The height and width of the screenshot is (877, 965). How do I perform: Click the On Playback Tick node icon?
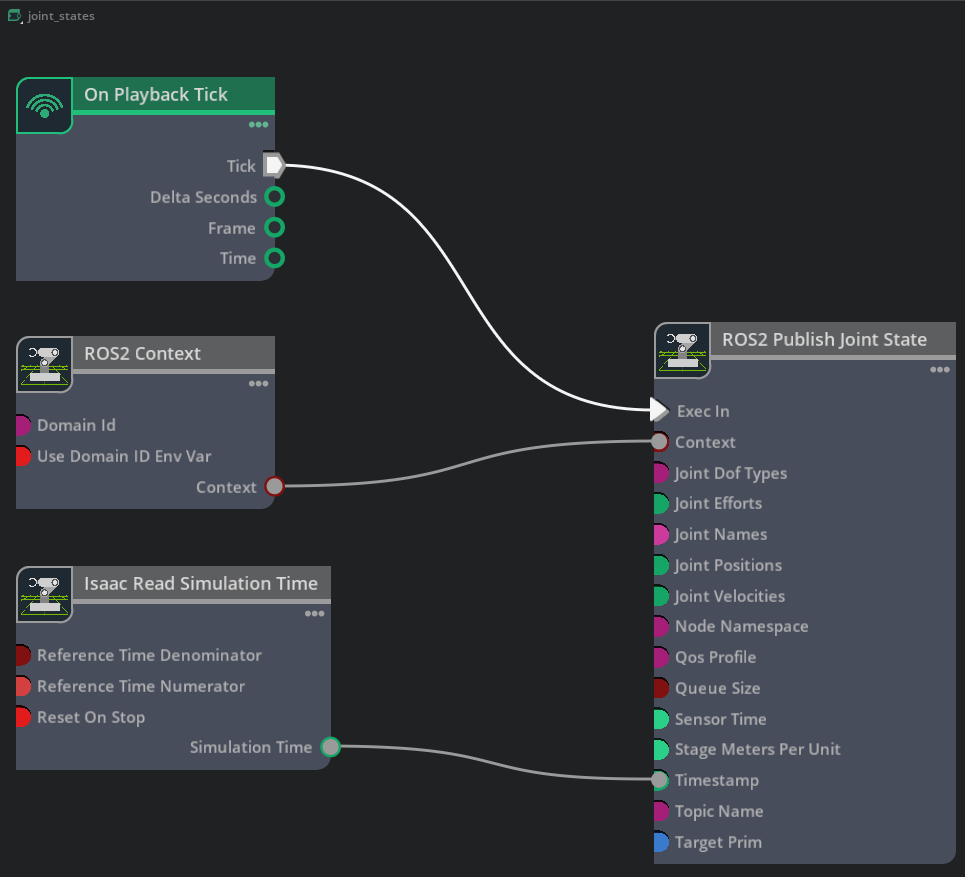[44, 105]
